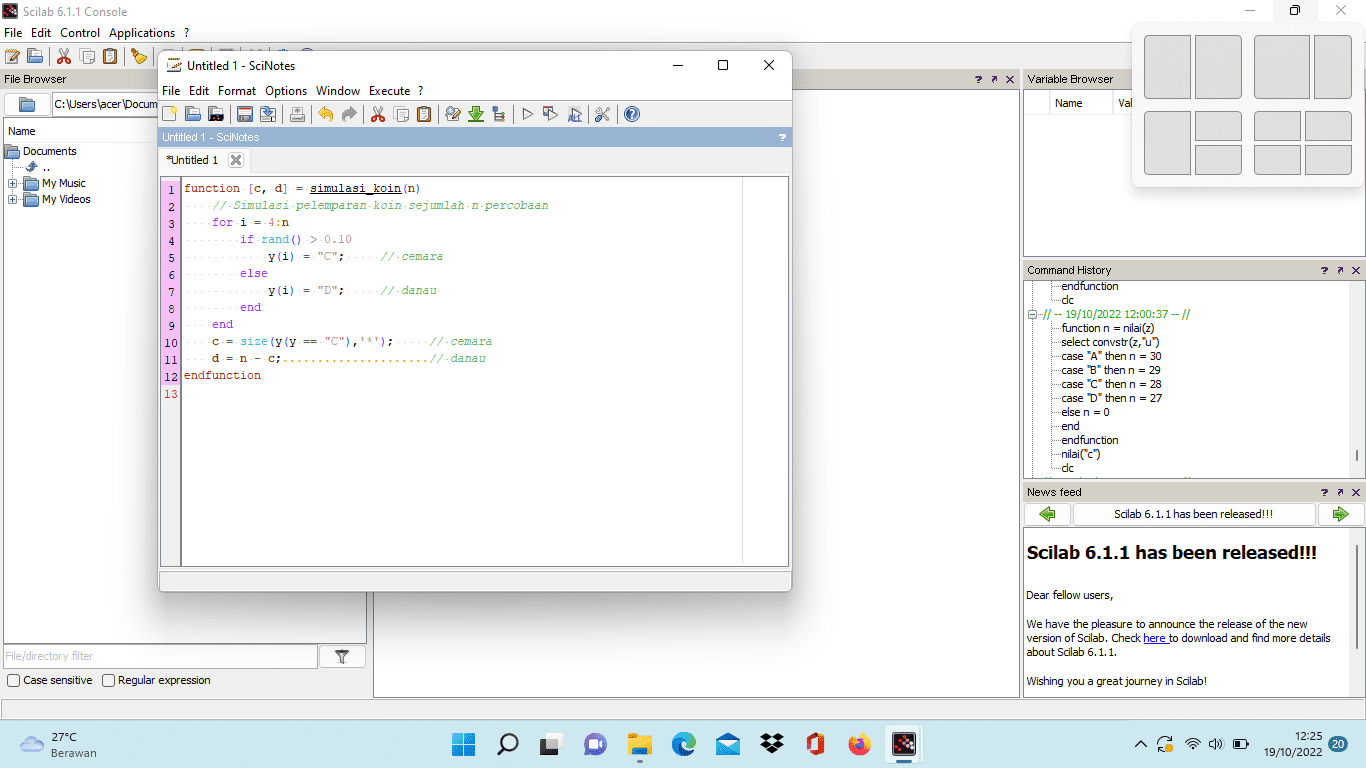Viewport: 1366px width, 768px height.
Task: Click the File Browser folder chooser button
Action: pos(27,104)
